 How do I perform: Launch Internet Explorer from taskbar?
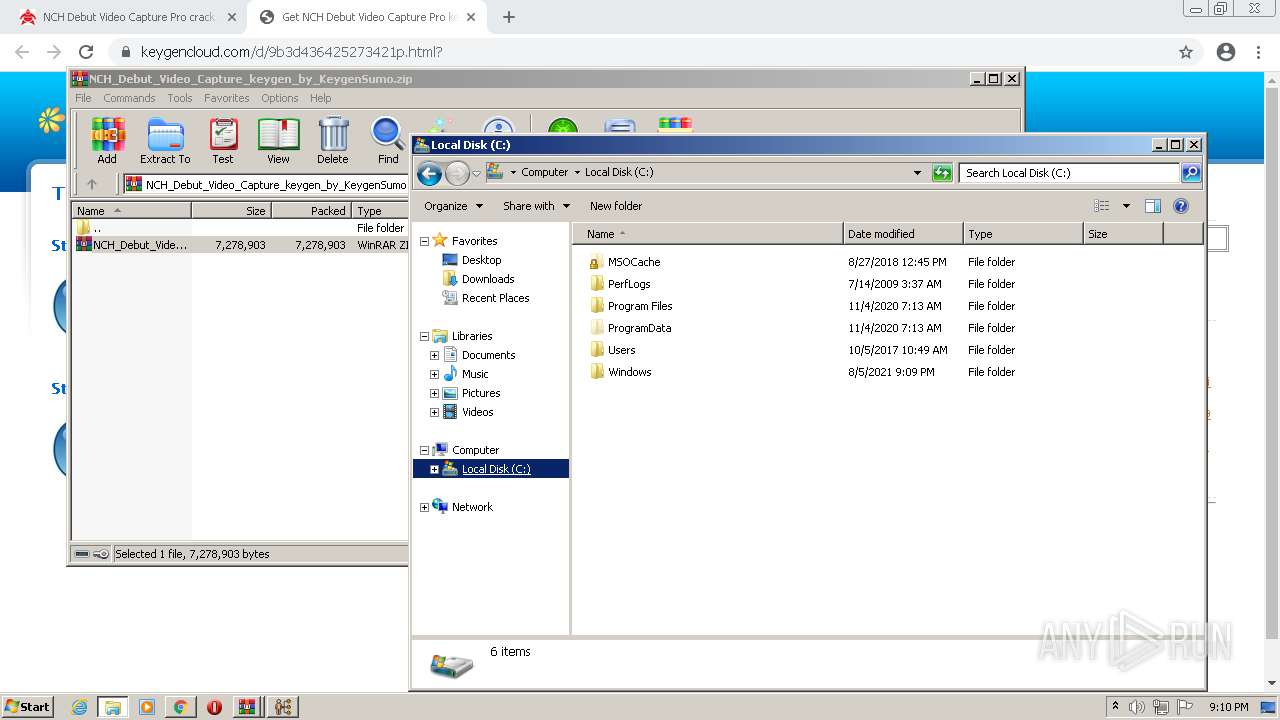(x=79, y=707)
